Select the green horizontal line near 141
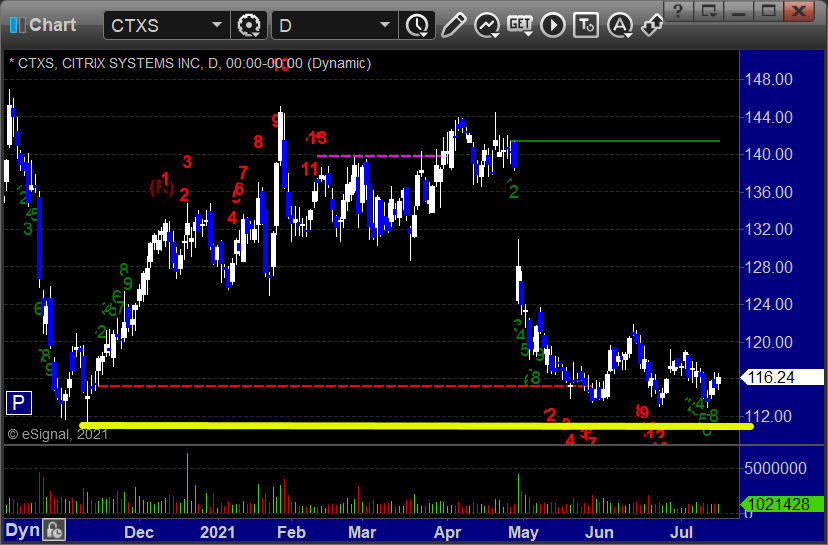828x545 pixels. point(615,141)
